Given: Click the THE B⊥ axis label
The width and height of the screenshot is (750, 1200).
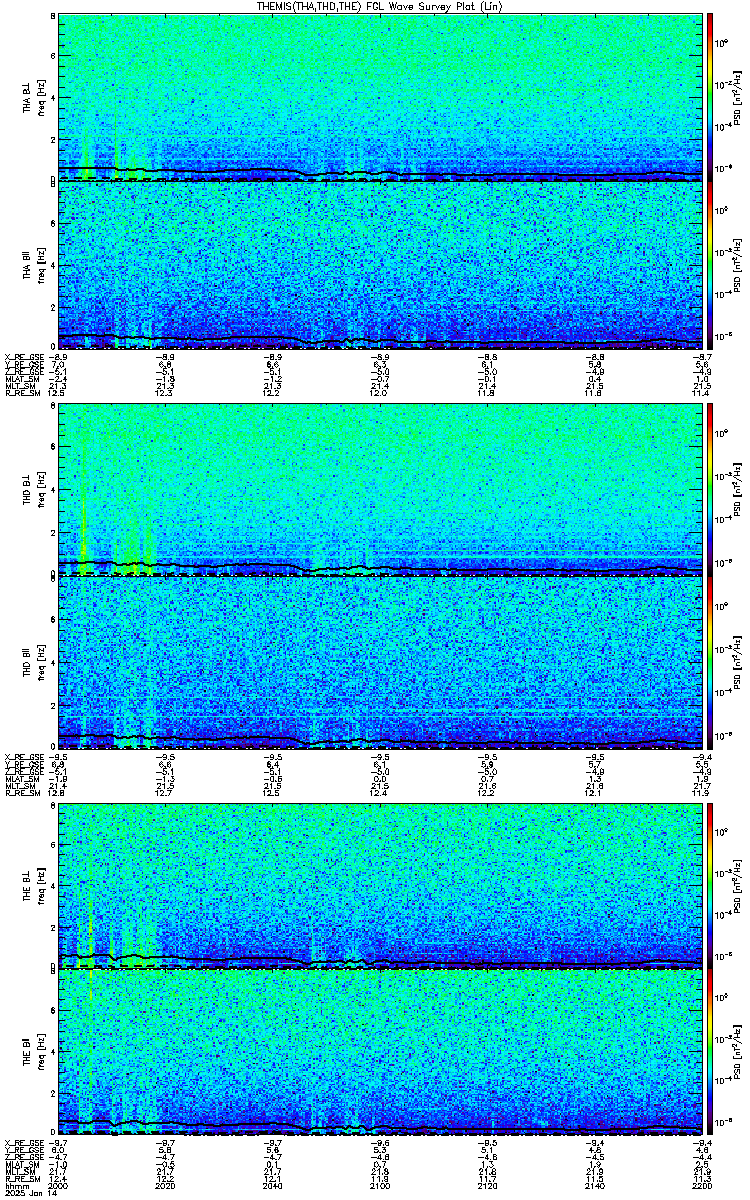Looking at the screenshot, I should 27,884.
